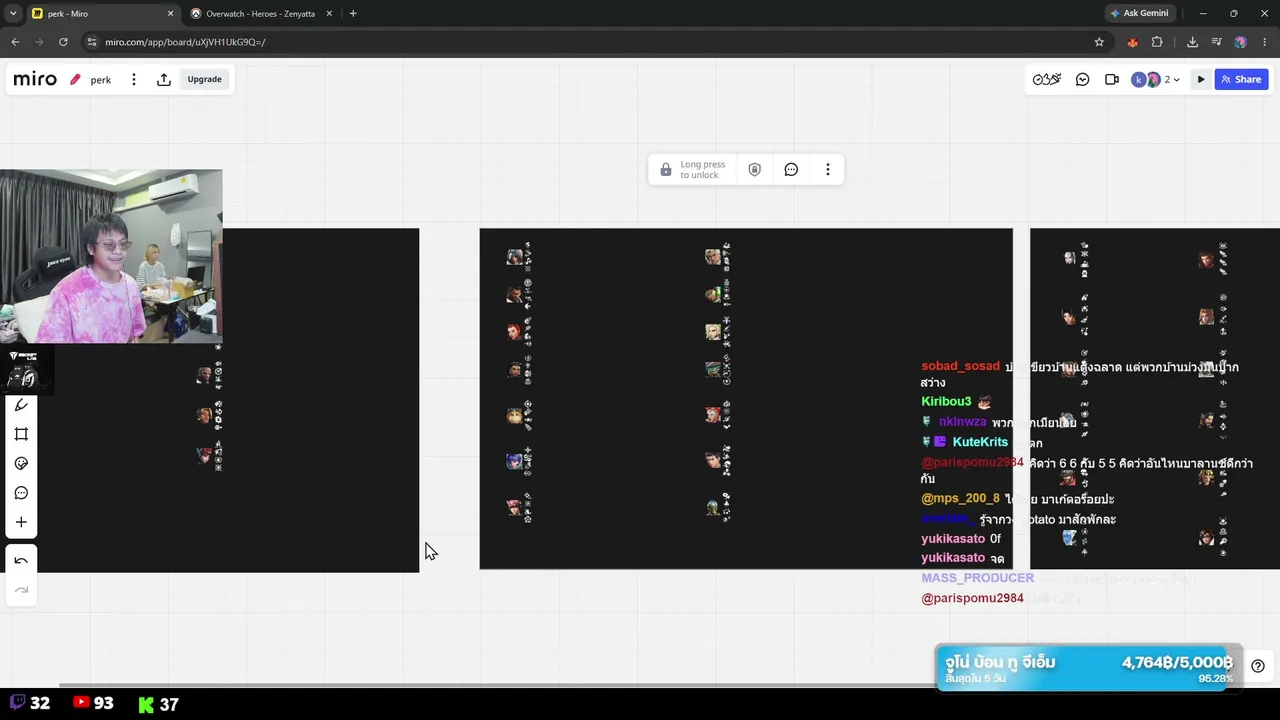Undo the last board action
The width and height of the screenshot is (1280, 720).
click(21, 561)
